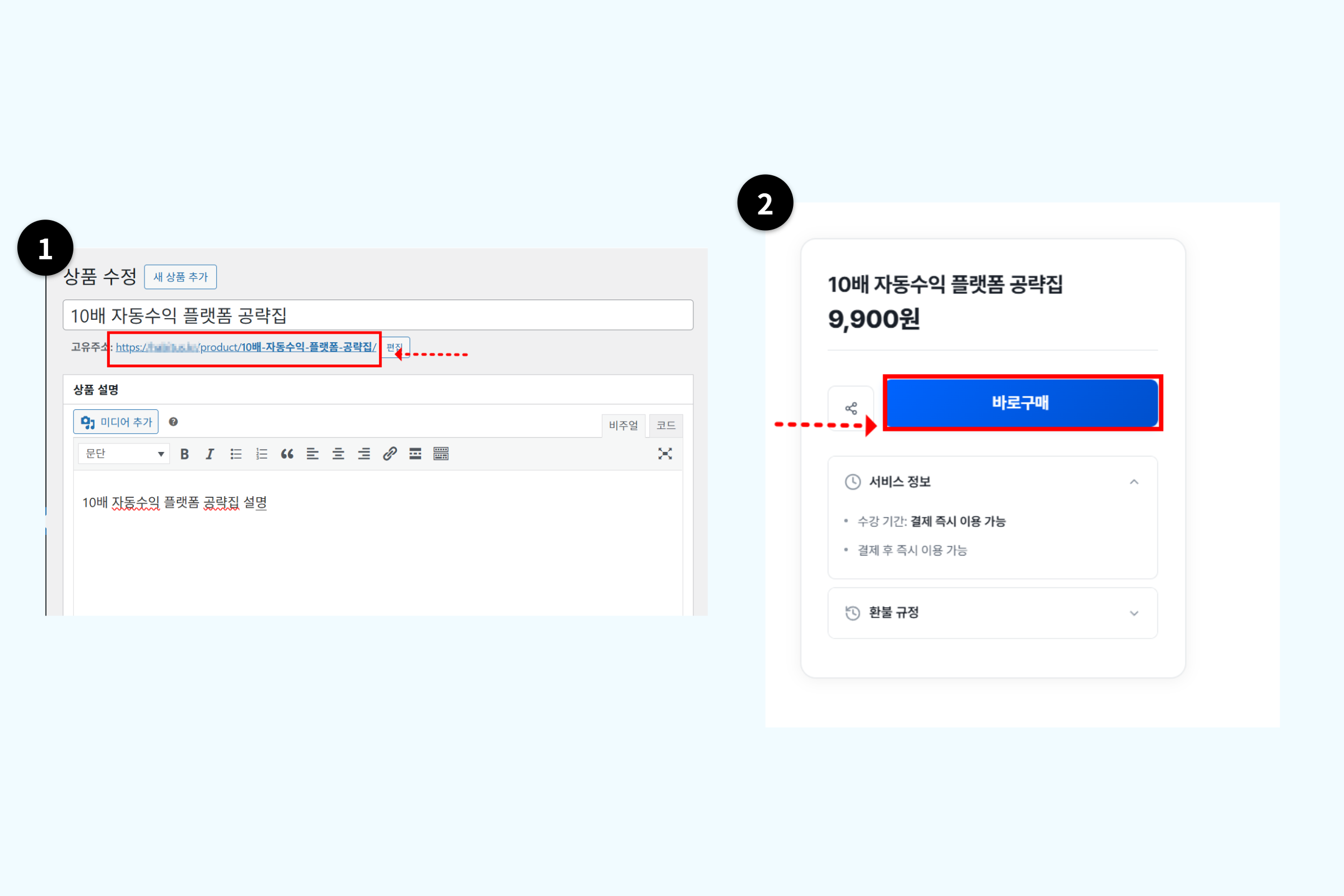Align text to the right

(x=364, y=454)
